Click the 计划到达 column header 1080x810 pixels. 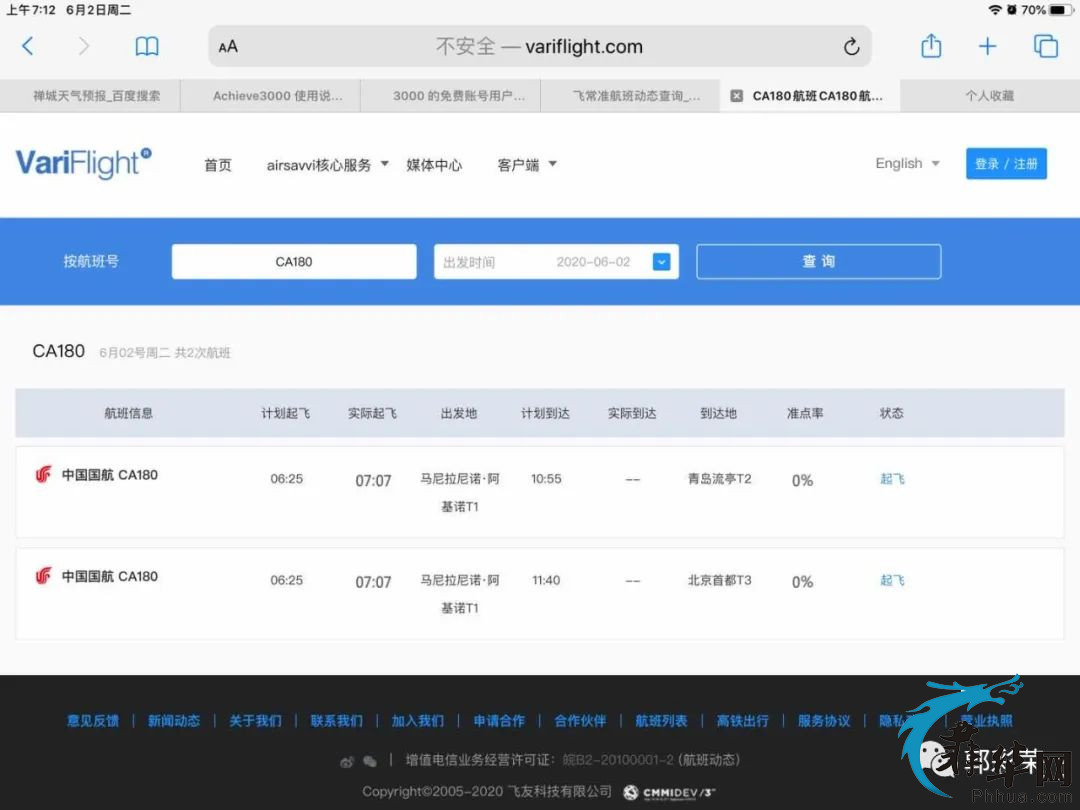click(546, 413)
